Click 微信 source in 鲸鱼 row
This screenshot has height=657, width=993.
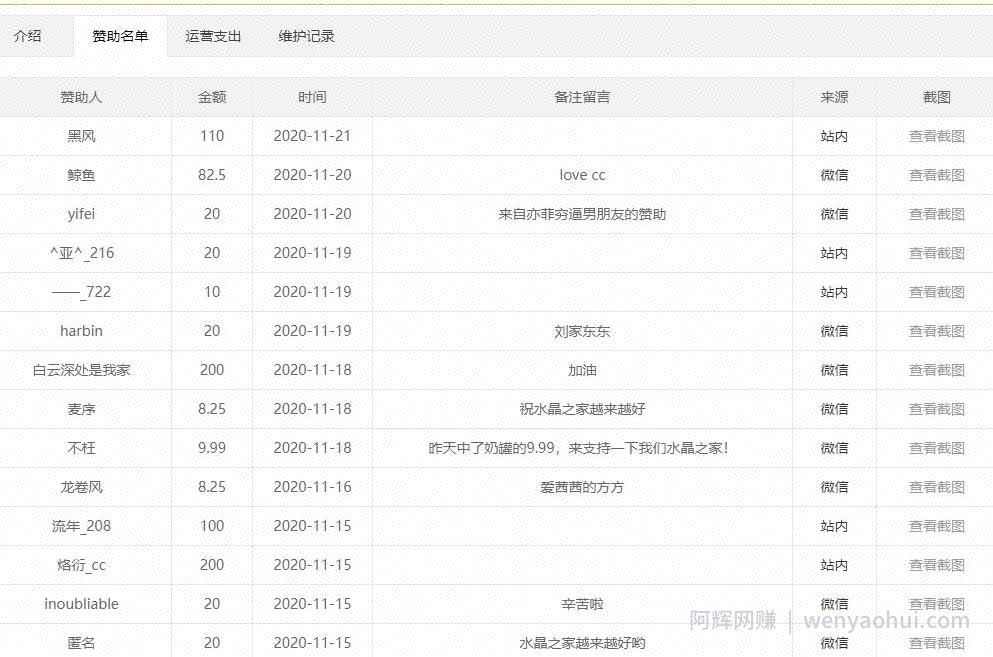pyautogui.click(x=834, y=175)
